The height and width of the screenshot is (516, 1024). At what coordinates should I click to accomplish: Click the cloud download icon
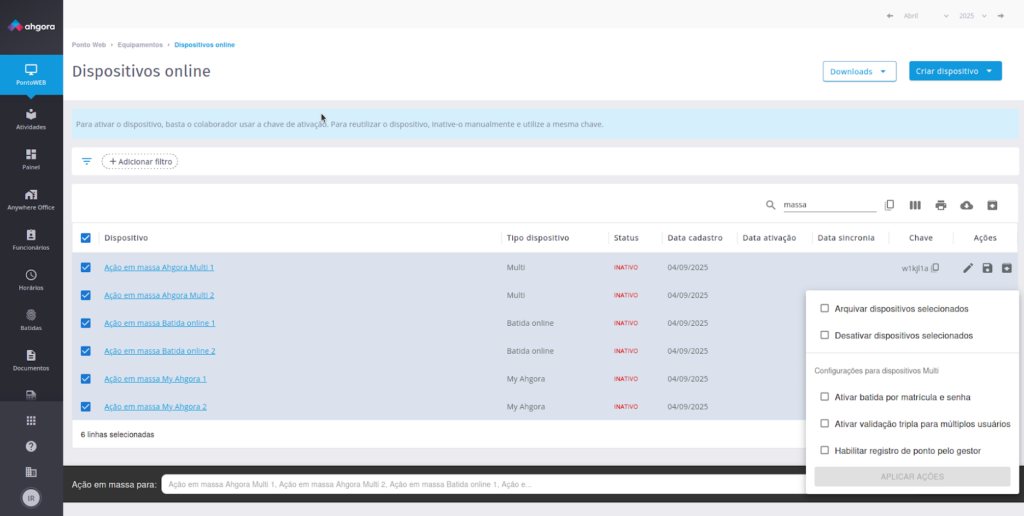point(966,205)
